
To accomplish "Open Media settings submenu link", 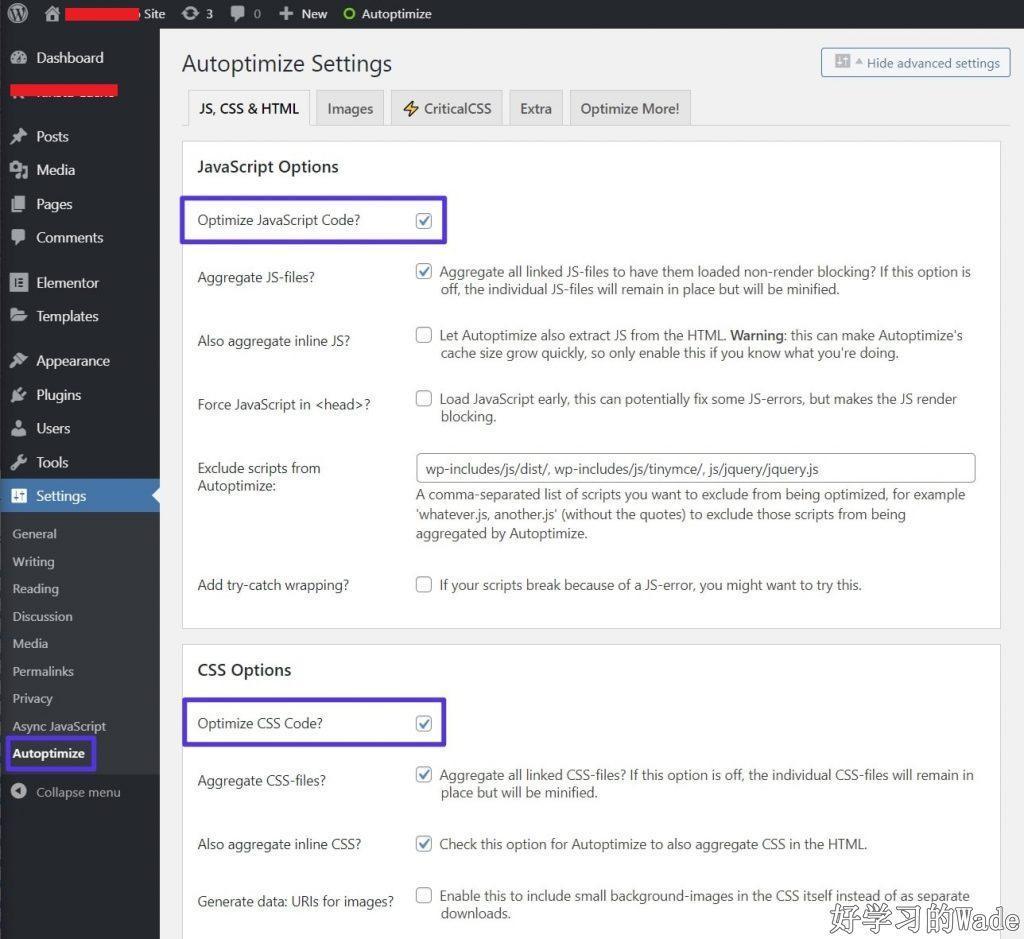I will [x=30, y=644].
